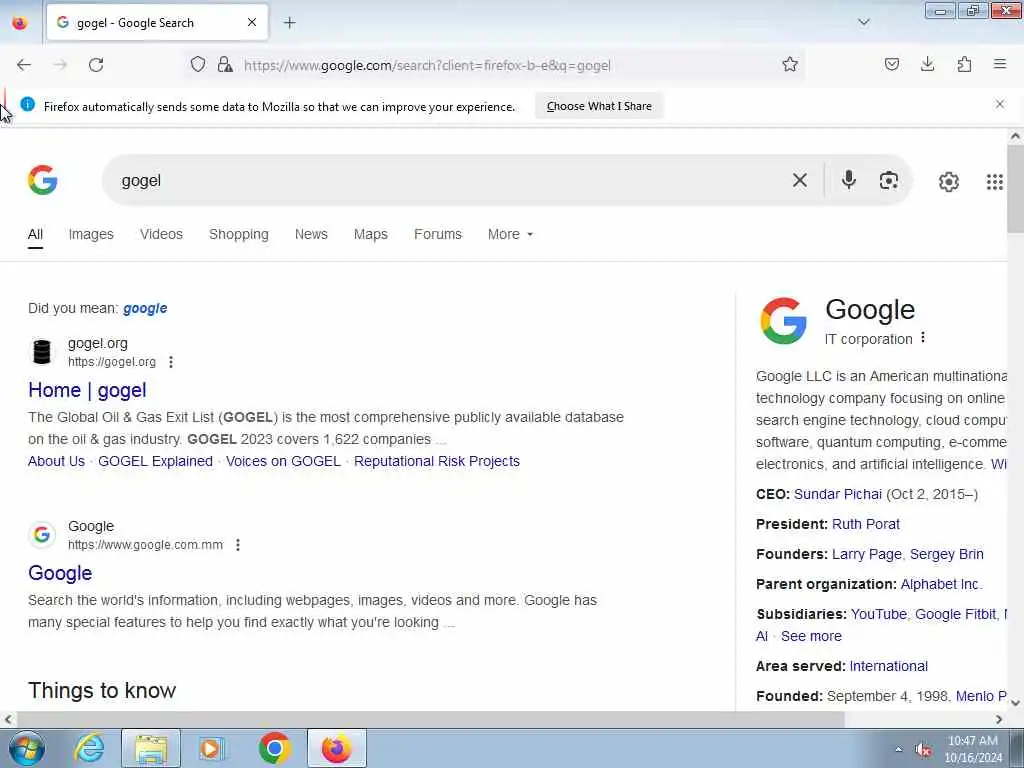Open the Sundar Pichai link
The width and height of the screenshot is (1024, 768).
coord(838,494)
